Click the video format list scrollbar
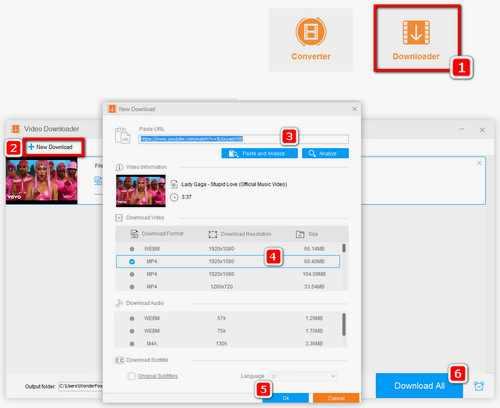 click(x=344, y=248)
